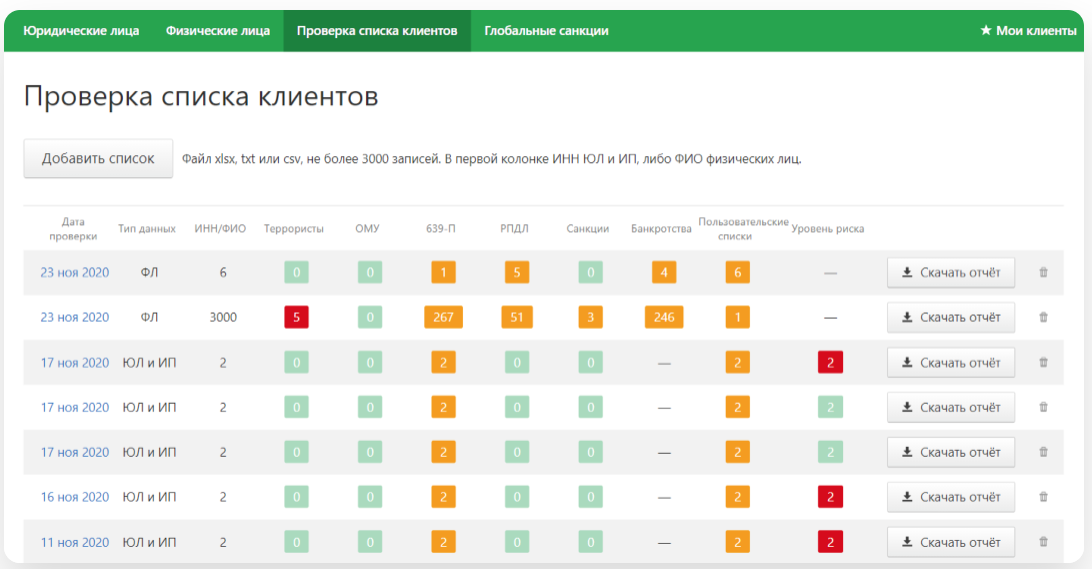Screen dimensions: 1092x569
Task: Click orange sanctions badge showing 3
Action: pos(591,317)
